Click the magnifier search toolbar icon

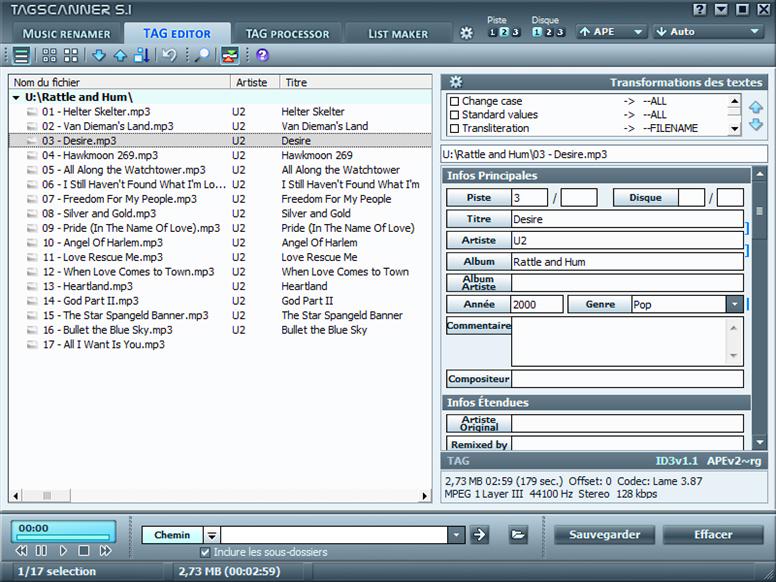(202, 55)
